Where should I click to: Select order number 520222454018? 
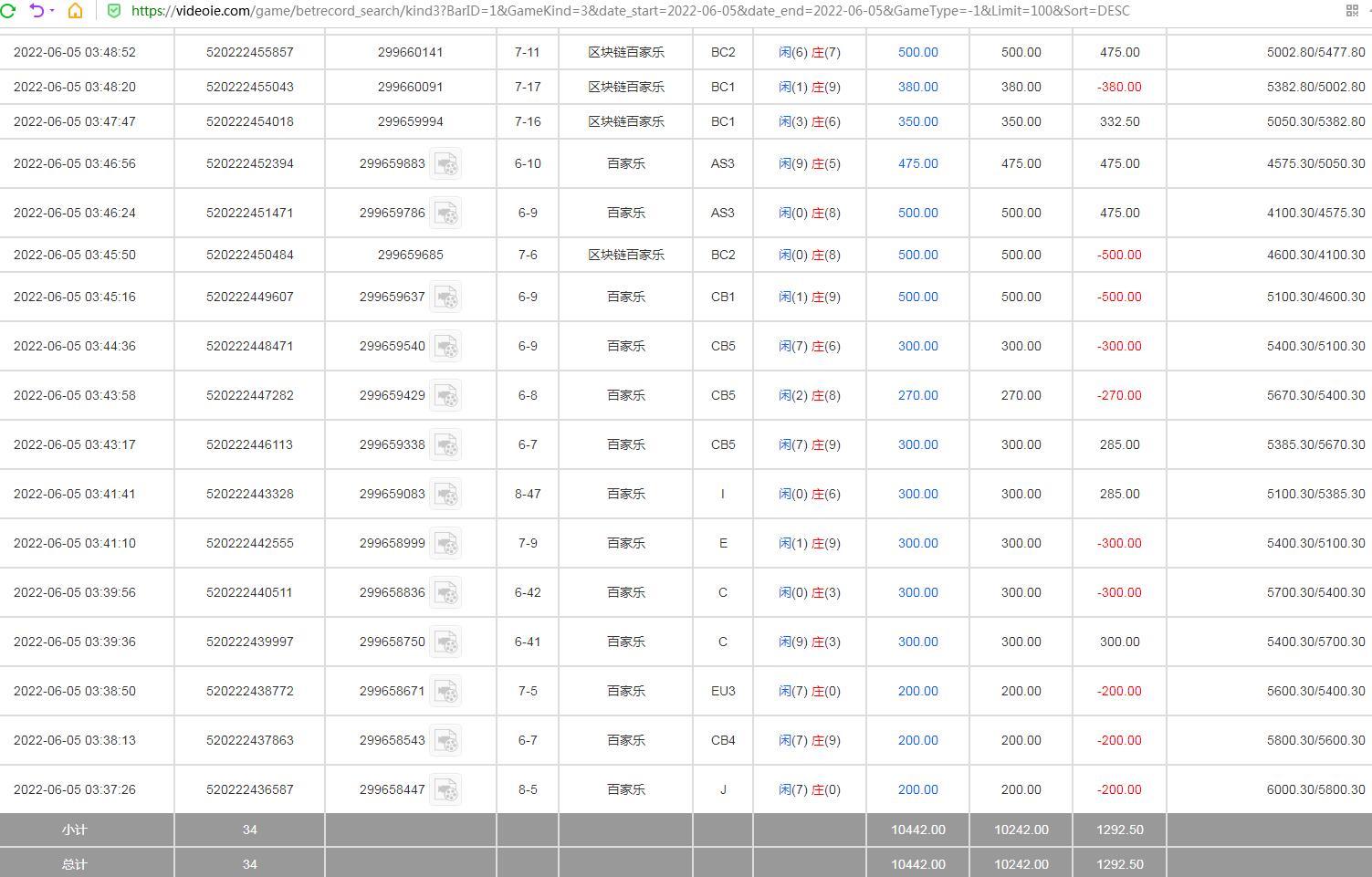point(250,121)
